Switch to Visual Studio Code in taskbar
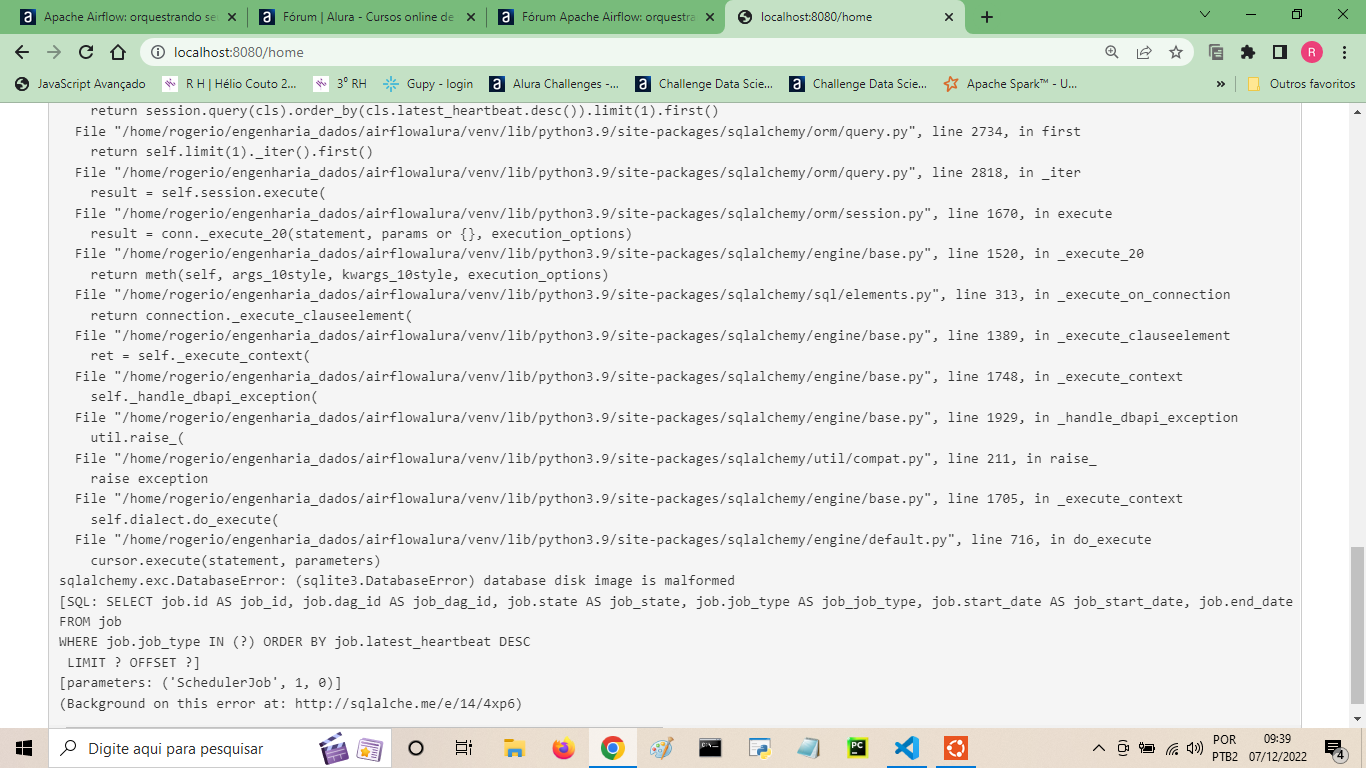1366x768 pixels. (x=906, y=748)
